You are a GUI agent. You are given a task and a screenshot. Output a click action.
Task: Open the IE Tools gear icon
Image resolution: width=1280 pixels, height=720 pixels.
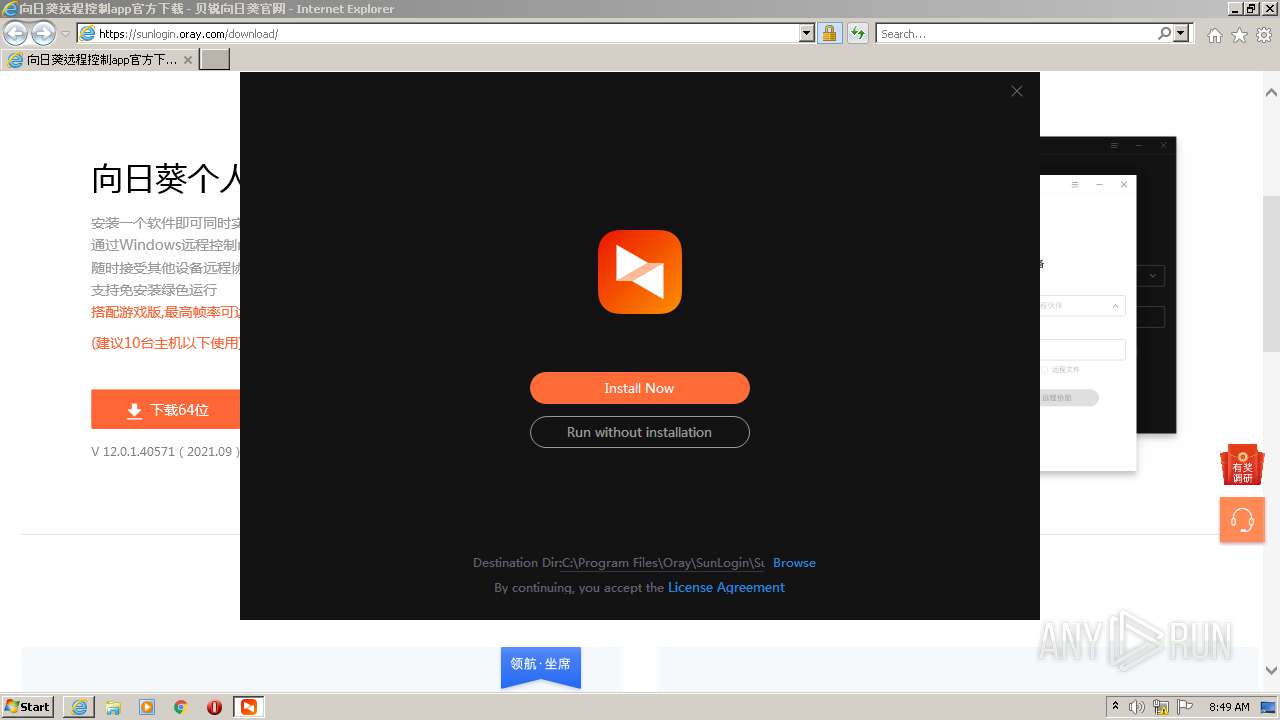[1264, 35]
